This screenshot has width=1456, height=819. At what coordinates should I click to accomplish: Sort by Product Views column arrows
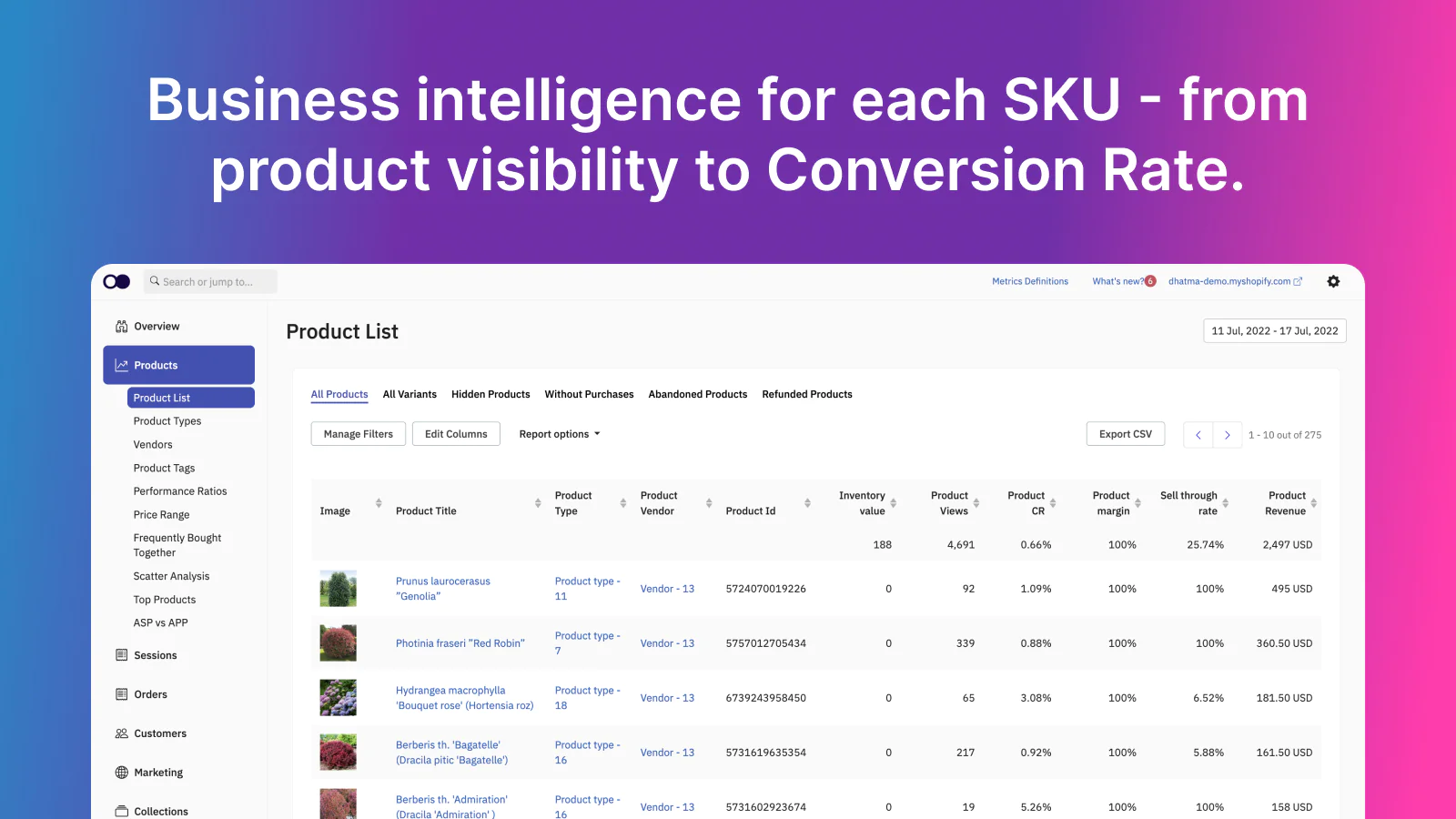(976, 503)
